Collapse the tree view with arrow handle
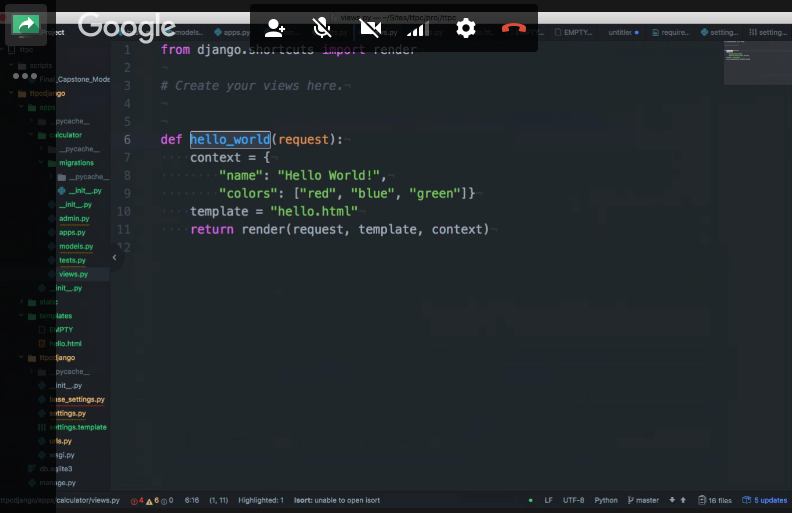Image resolution: width=798 pixels, height=513 pixels. pos(114,257)
